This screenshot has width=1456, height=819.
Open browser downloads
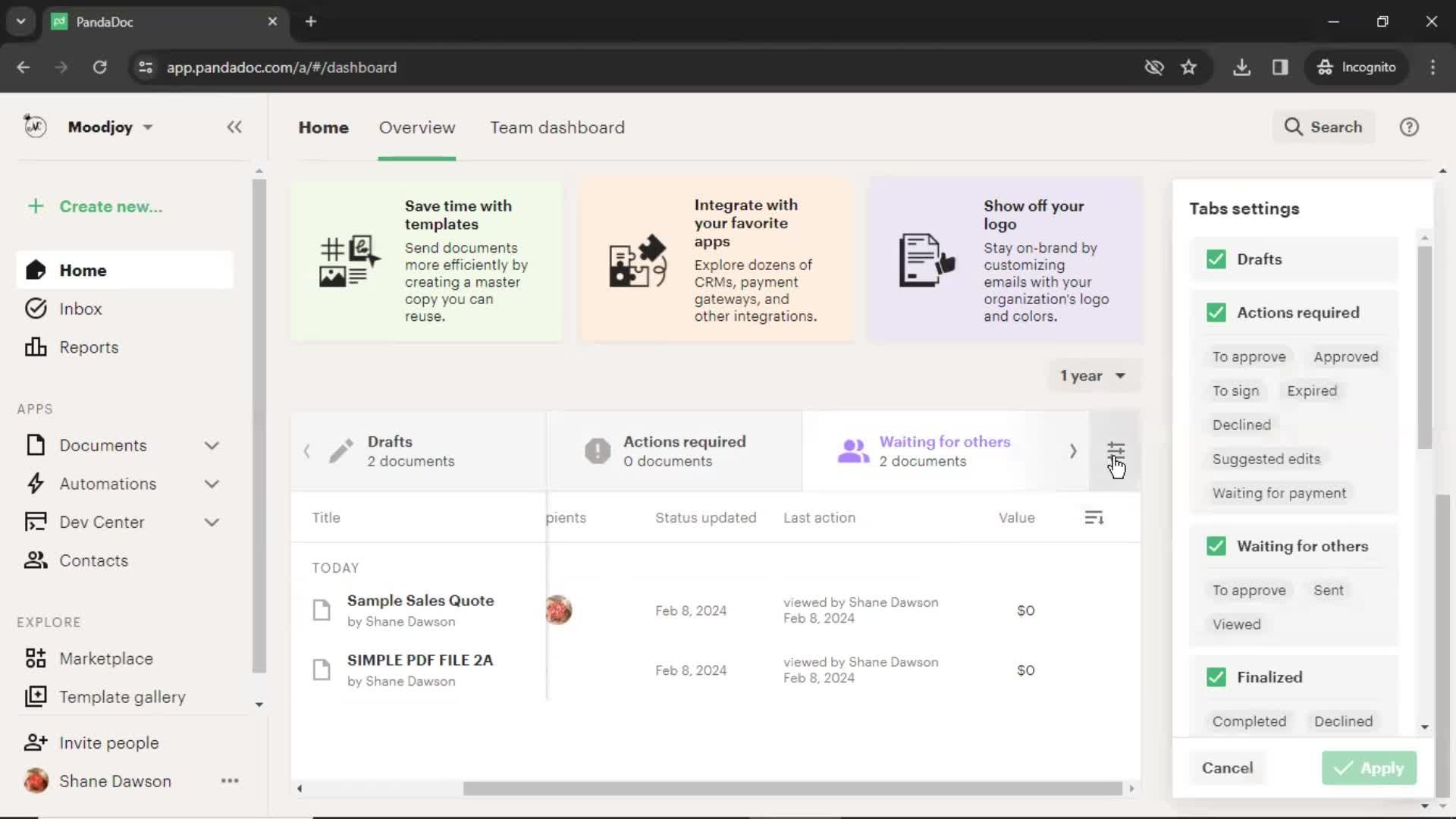point(1241,67)
